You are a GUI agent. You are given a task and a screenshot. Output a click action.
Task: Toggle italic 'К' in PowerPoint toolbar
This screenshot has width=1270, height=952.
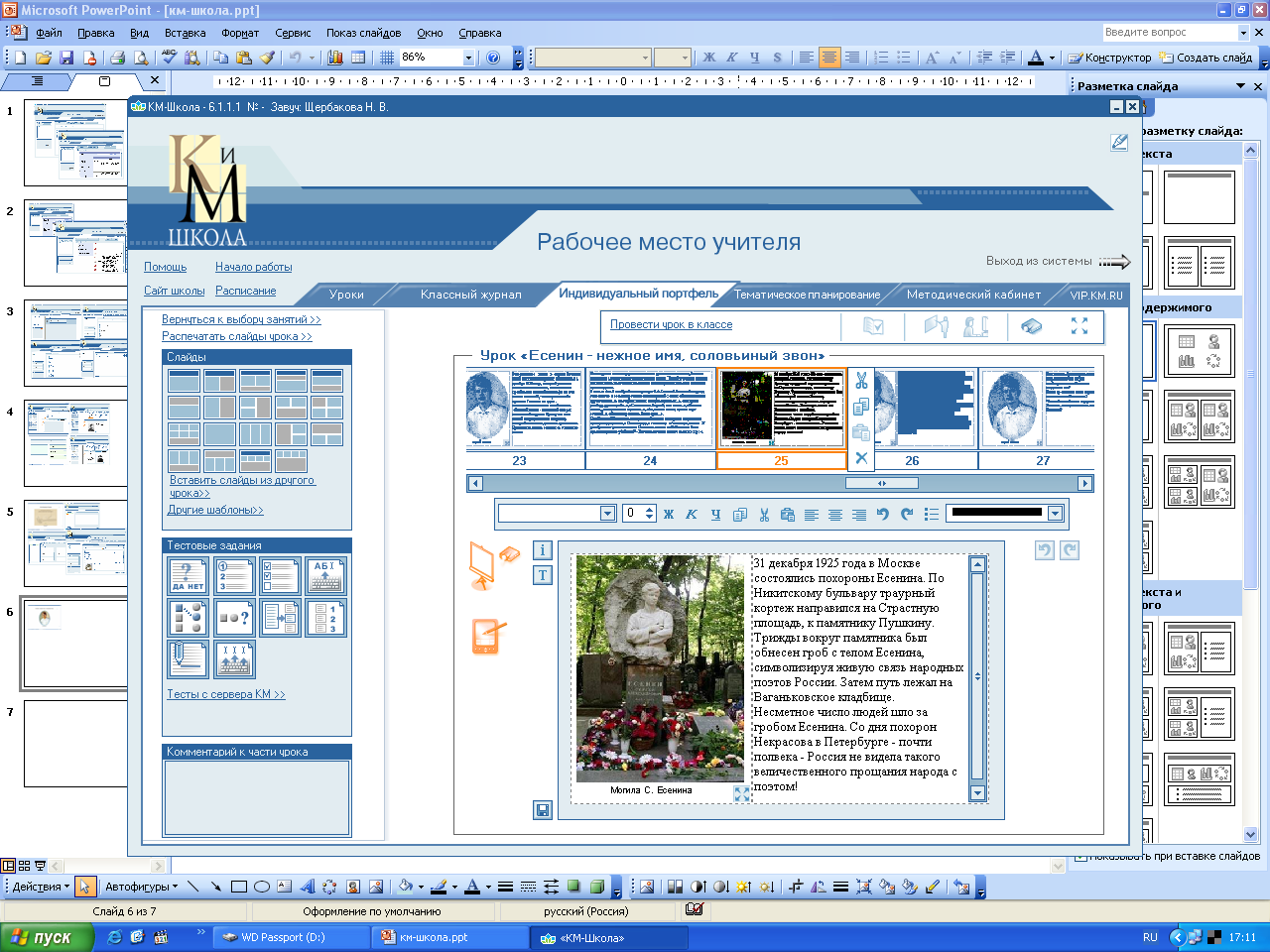(x=731, y=58)
